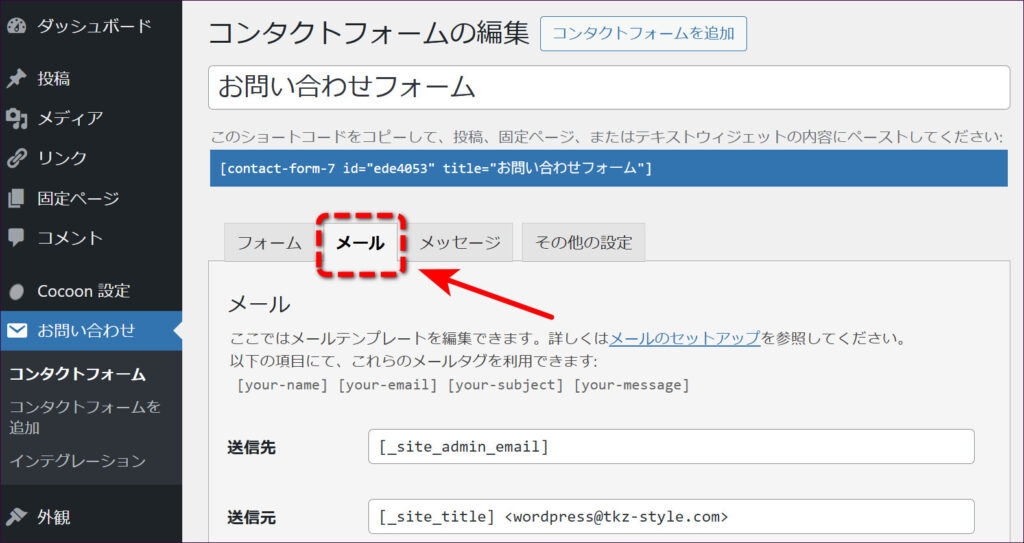1024x543 pixels.
Task: Select the メール tab
Action: point(361,243)
